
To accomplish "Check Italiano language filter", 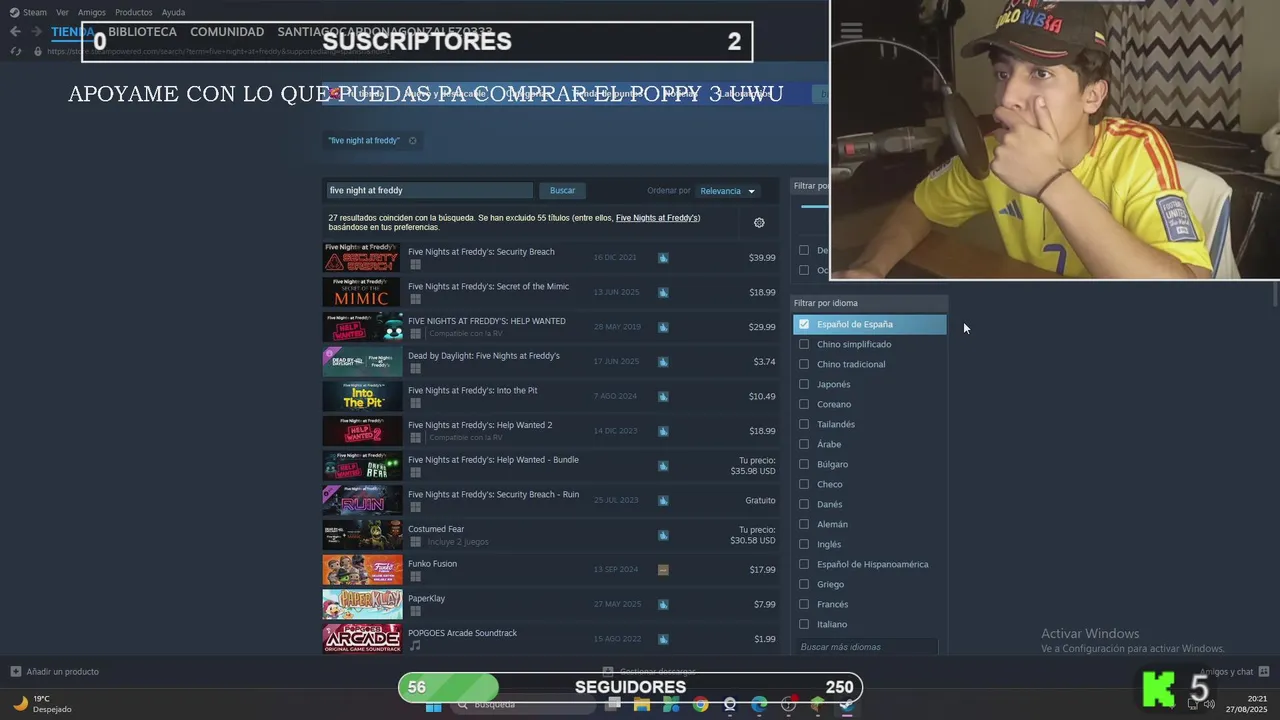I will click(804, 624).
